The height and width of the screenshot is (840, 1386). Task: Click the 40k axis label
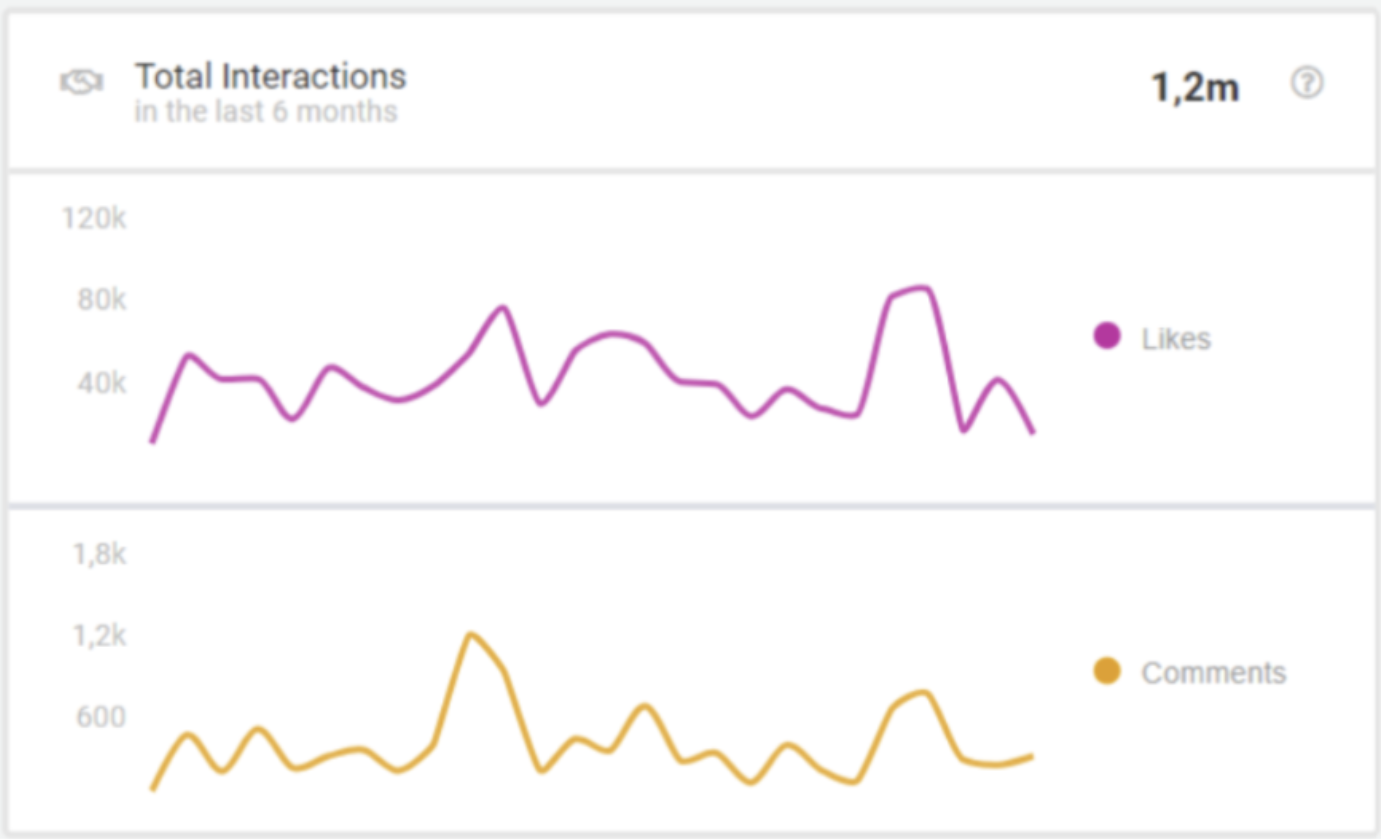(x=102, y=382)
